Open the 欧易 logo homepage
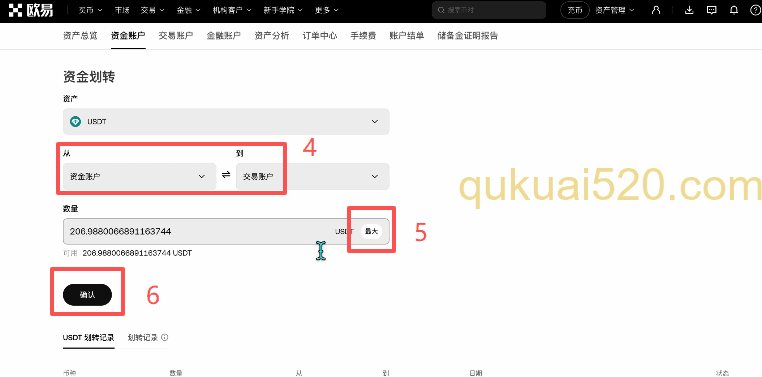762x377 pixels. click(x=31, y=10)
